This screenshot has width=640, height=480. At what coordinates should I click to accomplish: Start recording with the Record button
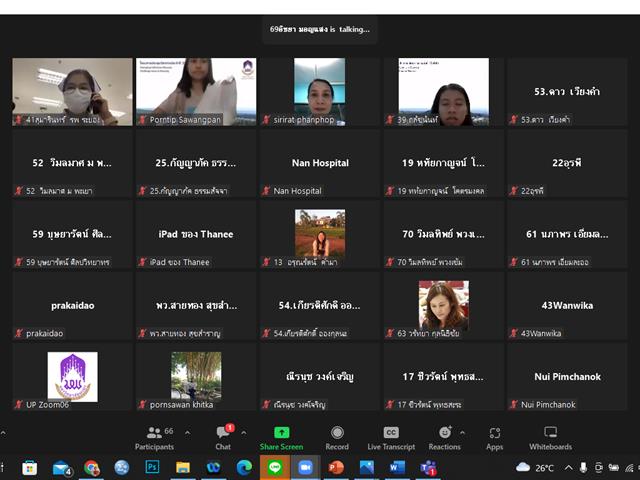pyautogui.click(x=337, y=438)
